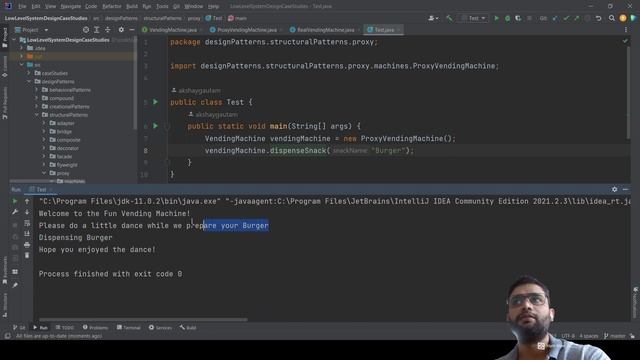Collapse the designPatterns folder
The height and width of the screenshot is (360, 640).
[29, 81]
